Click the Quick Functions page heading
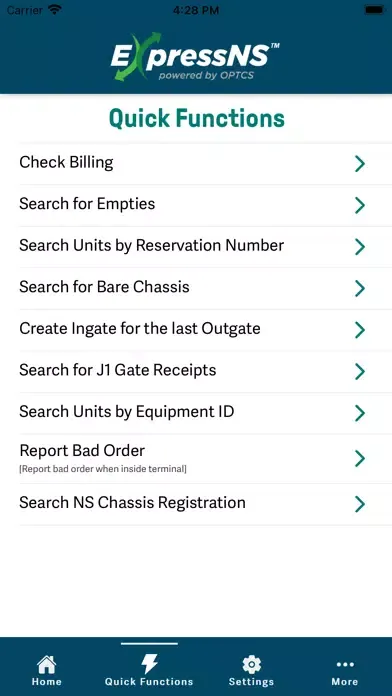Image resolution: width=392 pixels, height=696 pixels. pos(197,119)
